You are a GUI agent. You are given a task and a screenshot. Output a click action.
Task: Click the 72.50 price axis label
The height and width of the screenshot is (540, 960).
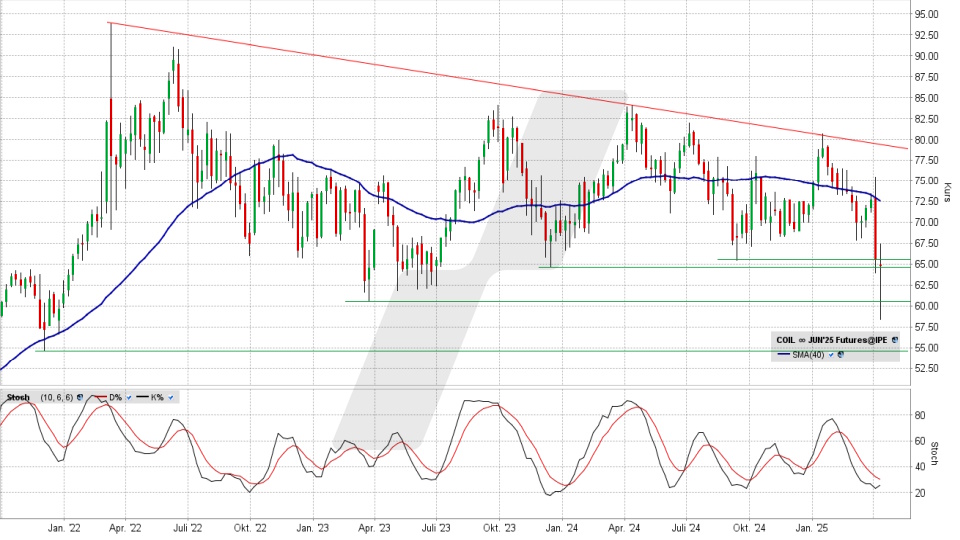click(926, 202)
